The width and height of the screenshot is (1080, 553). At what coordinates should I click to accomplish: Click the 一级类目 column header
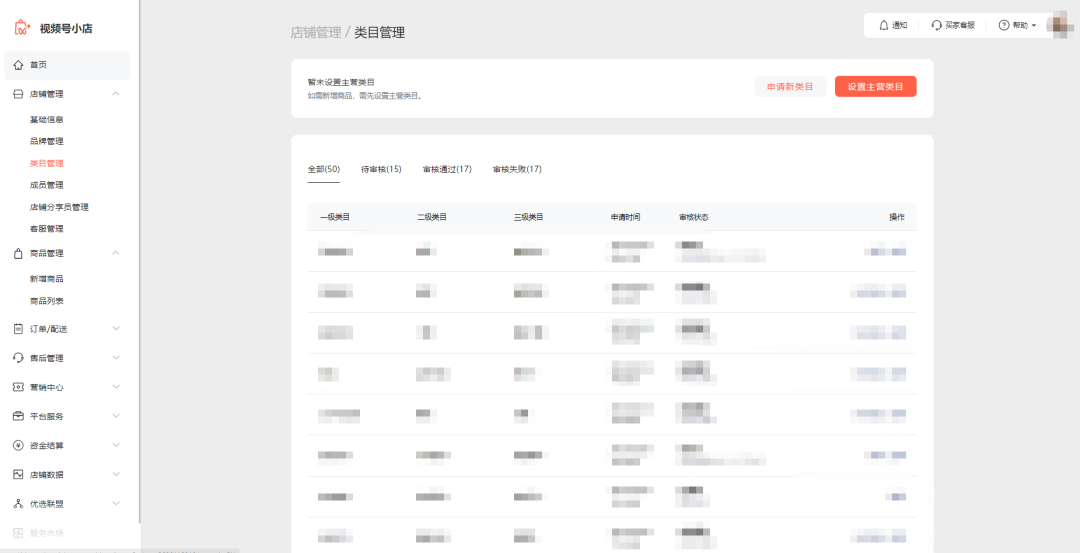click(x=335, y=217)
